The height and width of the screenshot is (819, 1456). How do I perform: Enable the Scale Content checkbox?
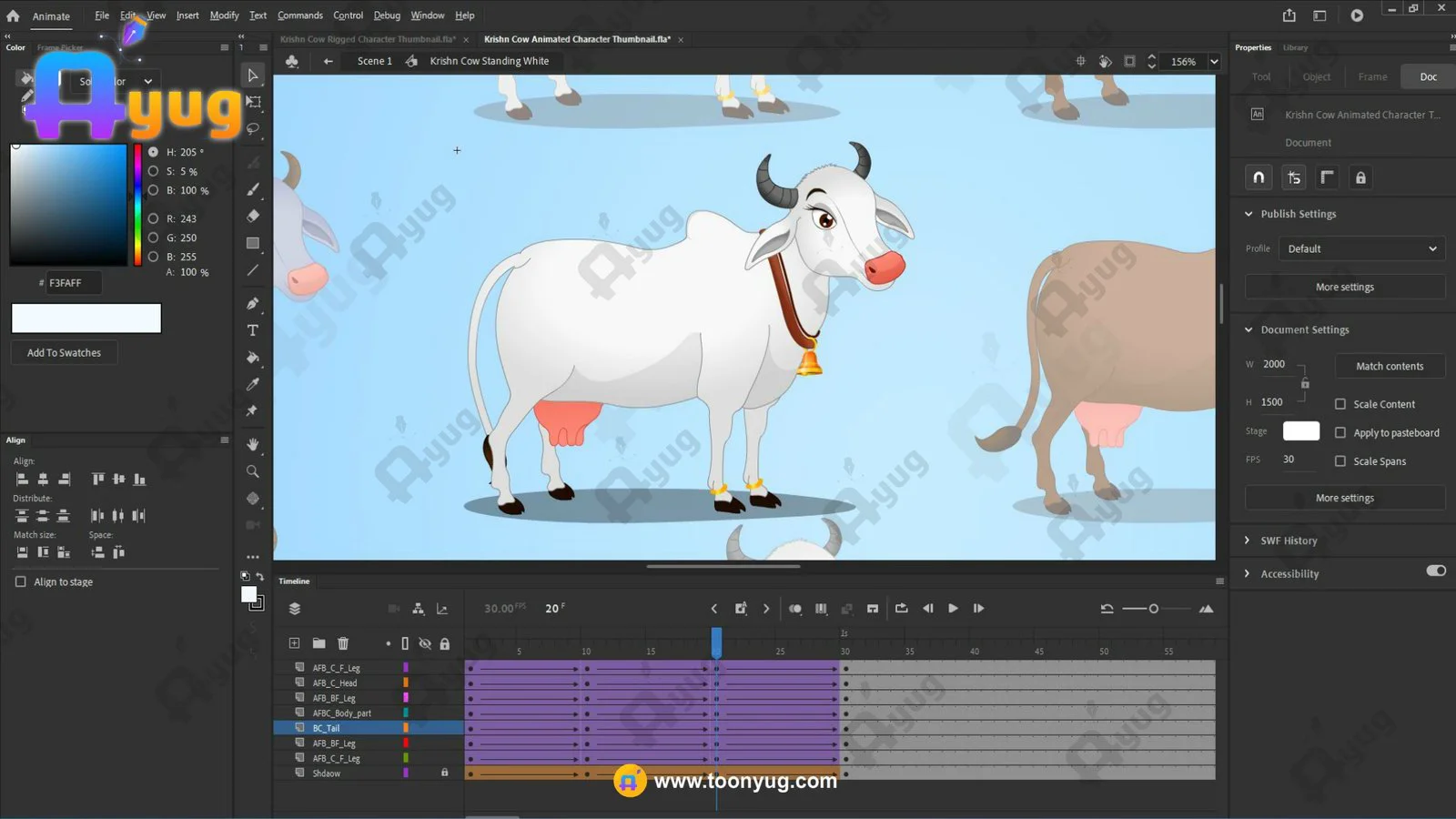coord(1340,404)
